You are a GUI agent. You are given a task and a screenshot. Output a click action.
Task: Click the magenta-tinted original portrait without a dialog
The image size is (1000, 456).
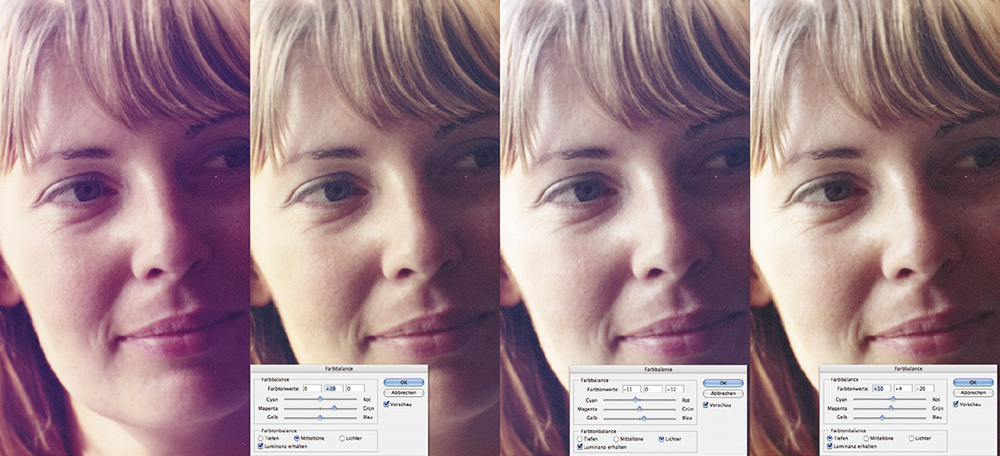[x=125, y=228]
